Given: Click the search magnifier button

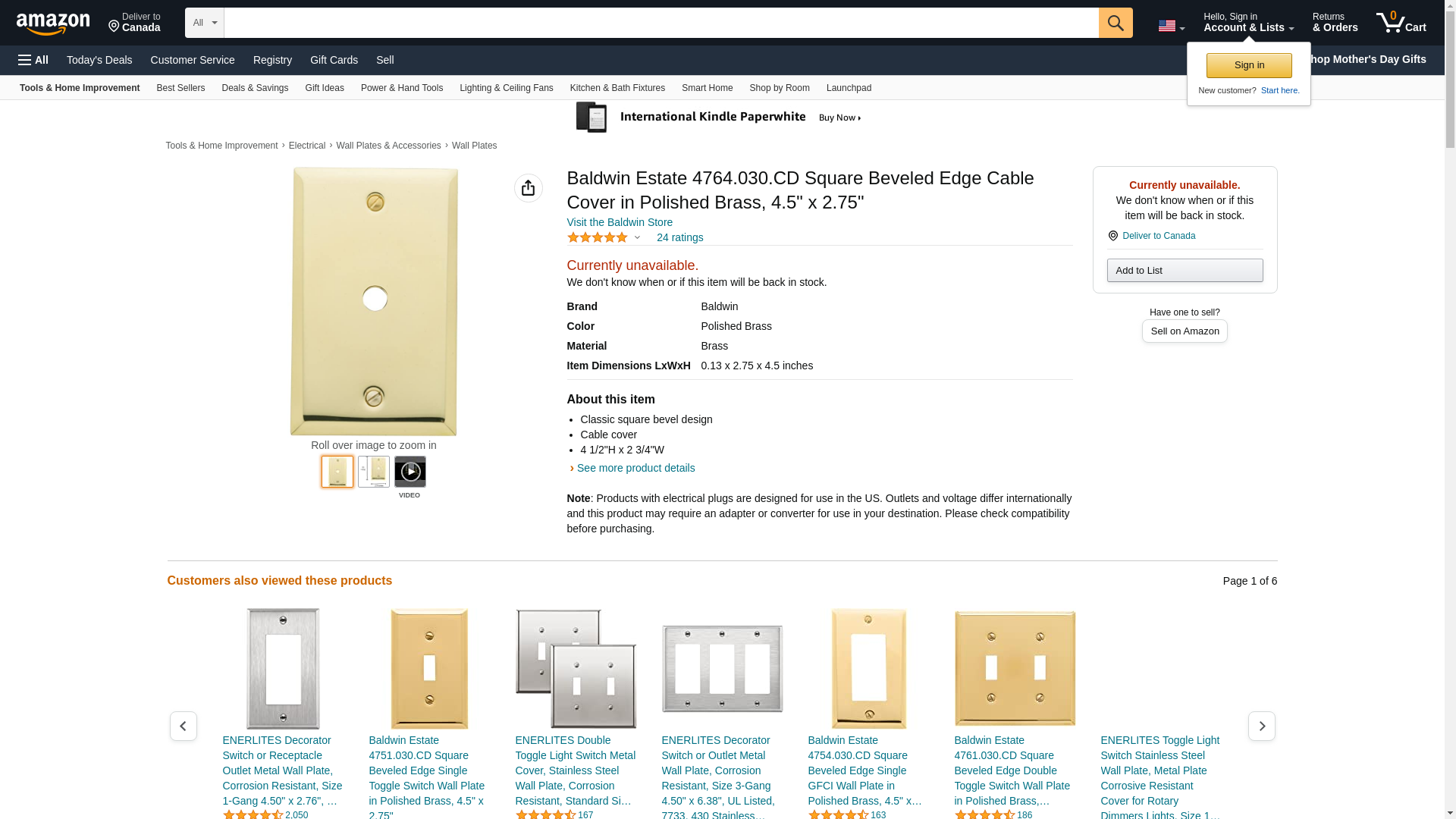Looking at the screenshot, I should click(x=1116, y=23).
